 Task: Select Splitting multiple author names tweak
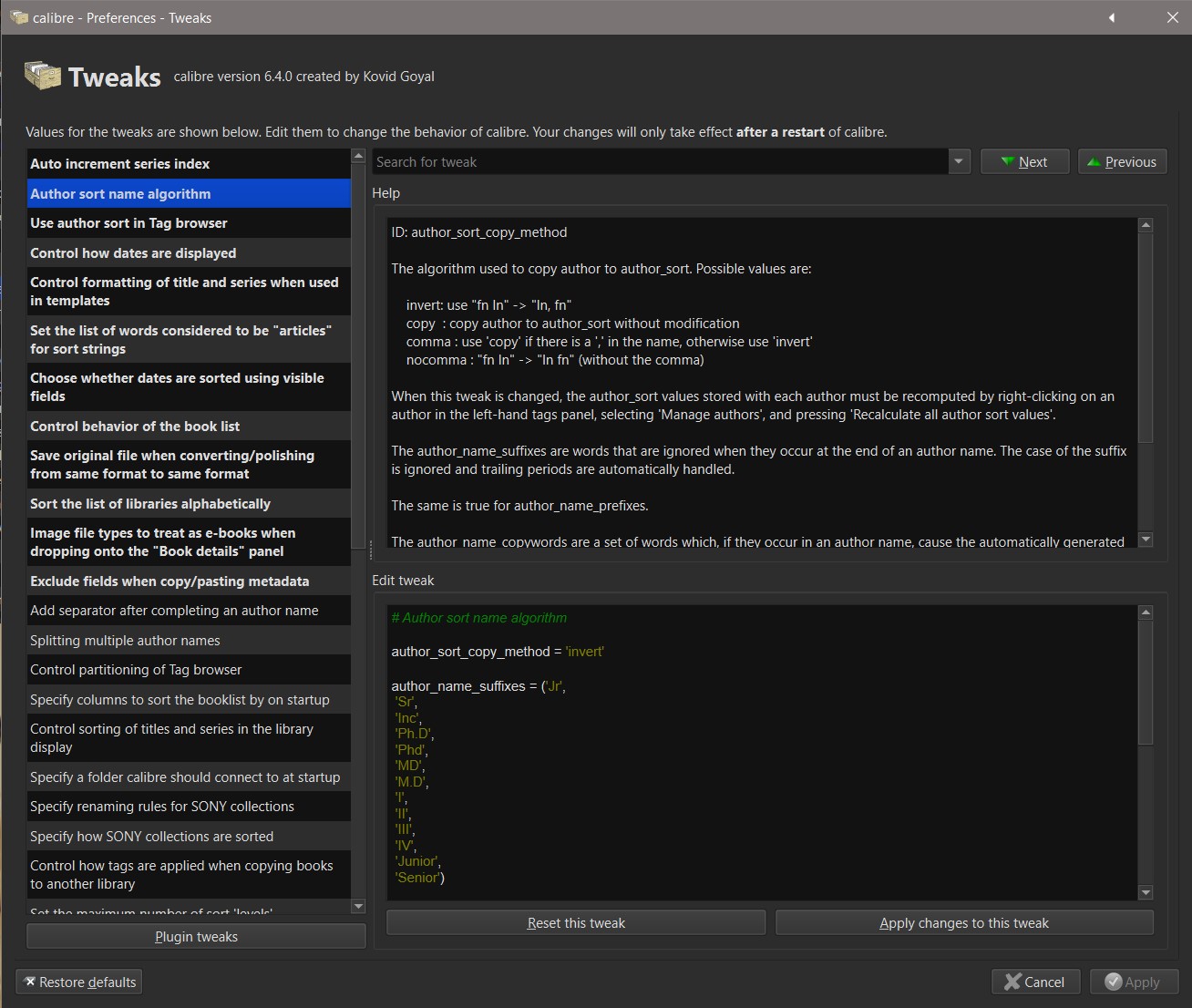[189, 641]
